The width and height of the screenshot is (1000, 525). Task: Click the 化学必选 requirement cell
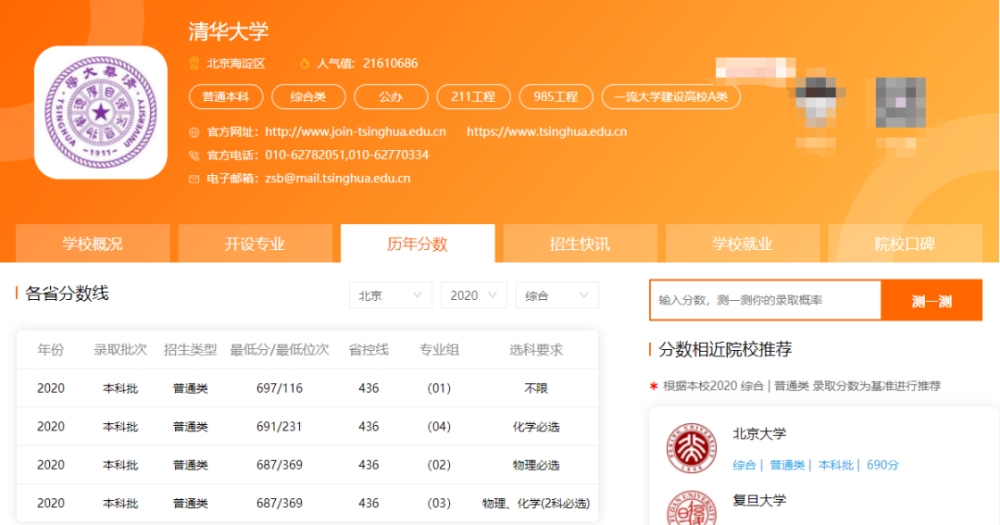tap(536, 427)
